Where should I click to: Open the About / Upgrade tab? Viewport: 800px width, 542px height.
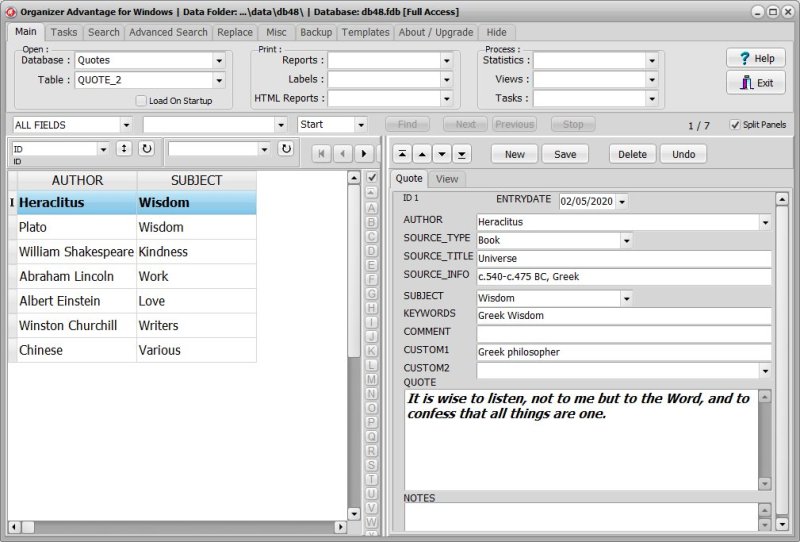pos(436,32)
